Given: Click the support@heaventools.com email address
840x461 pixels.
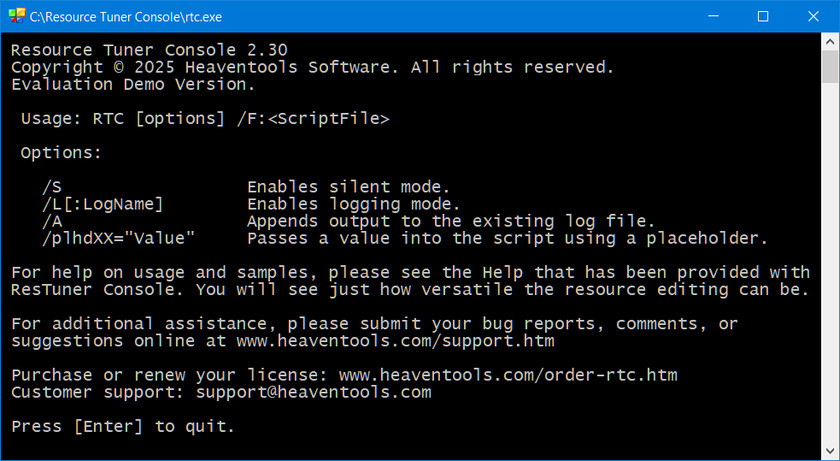Looking at the screenshot, I should tap(313, 392).
